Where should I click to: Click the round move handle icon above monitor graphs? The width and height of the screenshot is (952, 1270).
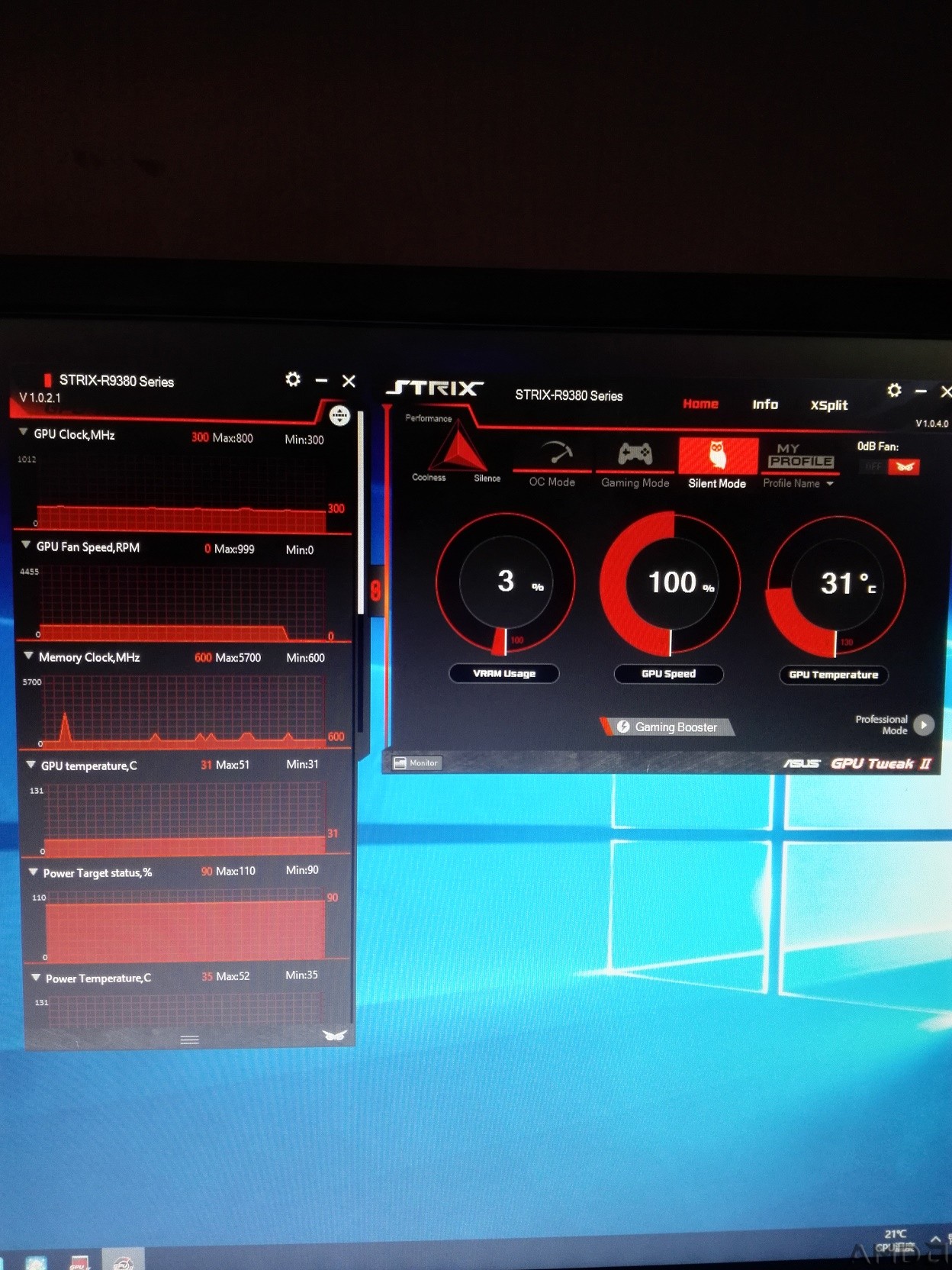pyautogui.click(x=339, y=415)
